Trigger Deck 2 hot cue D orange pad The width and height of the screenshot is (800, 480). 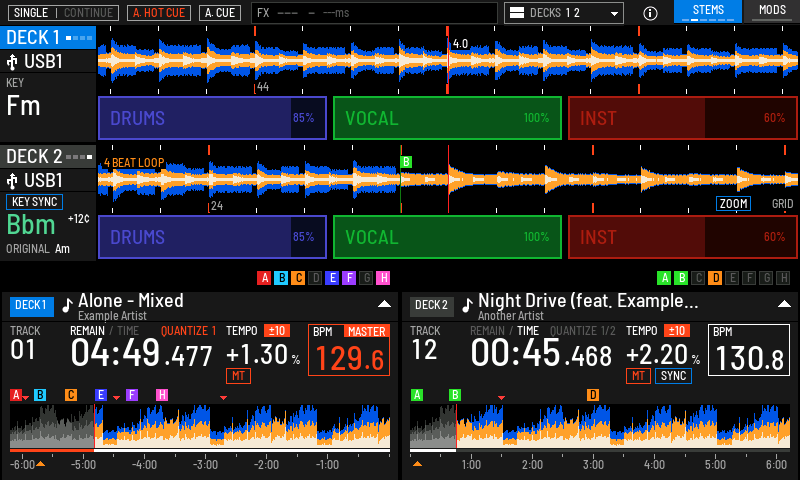pos(715,278)
